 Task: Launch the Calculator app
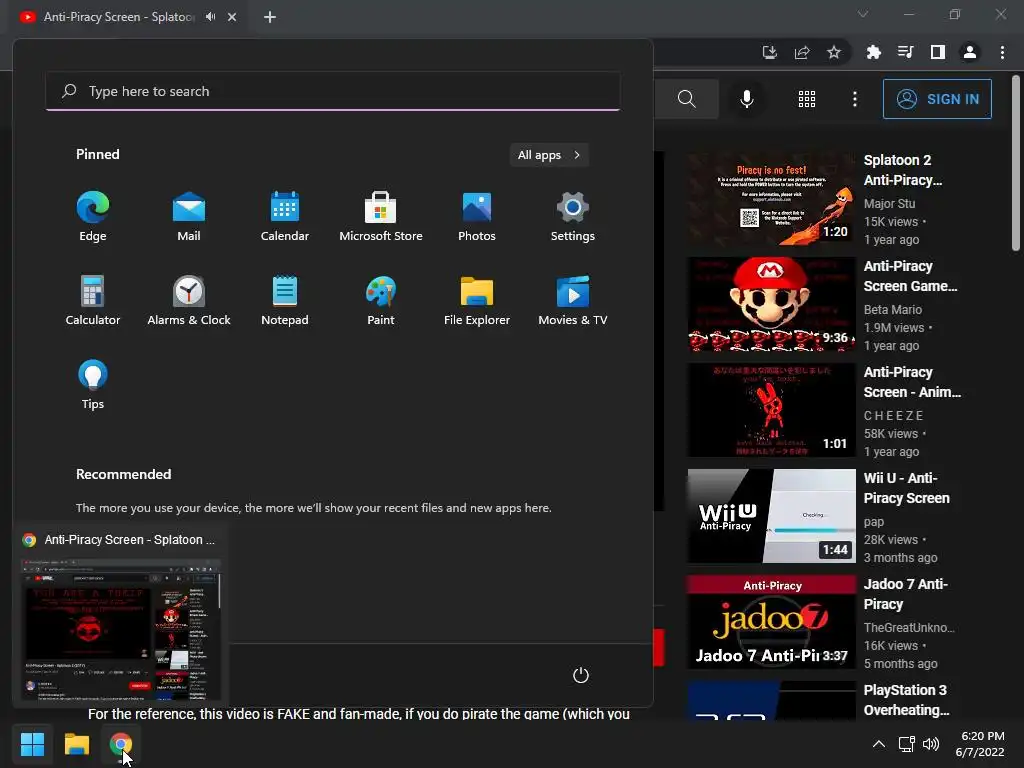pos(93,300)
